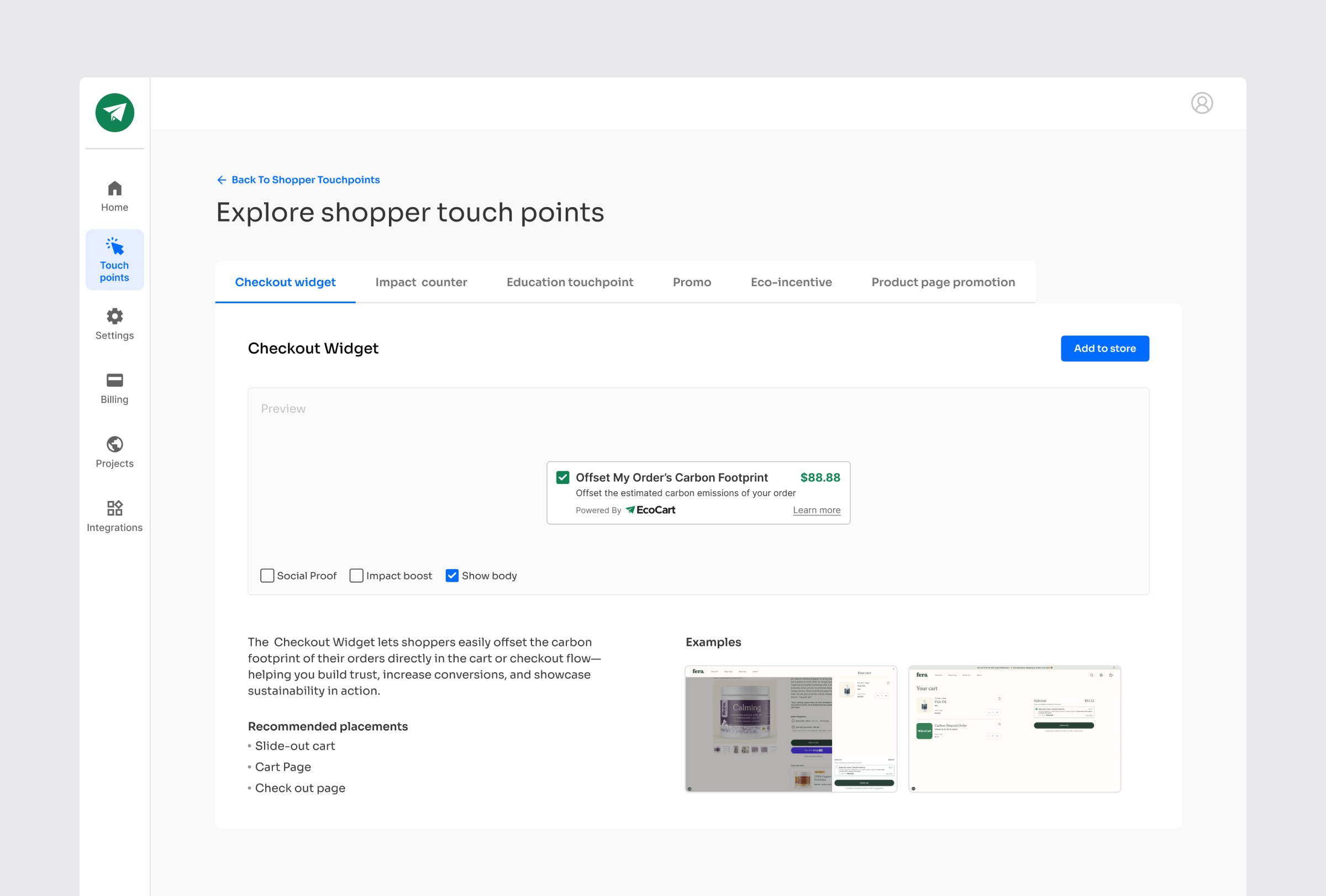
Task: Open Settings gear in sidebar
Action: (x=115, y=317)
